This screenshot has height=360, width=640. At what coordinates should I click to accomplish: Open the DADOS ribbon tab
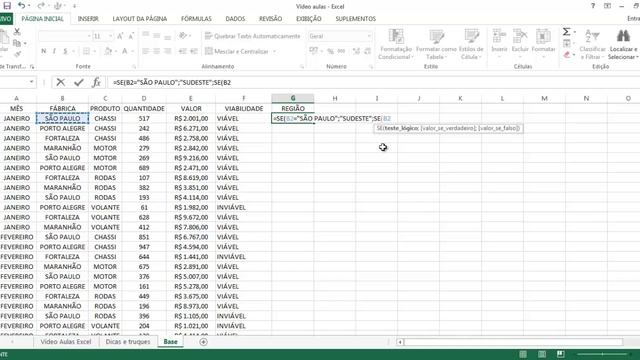236,19
